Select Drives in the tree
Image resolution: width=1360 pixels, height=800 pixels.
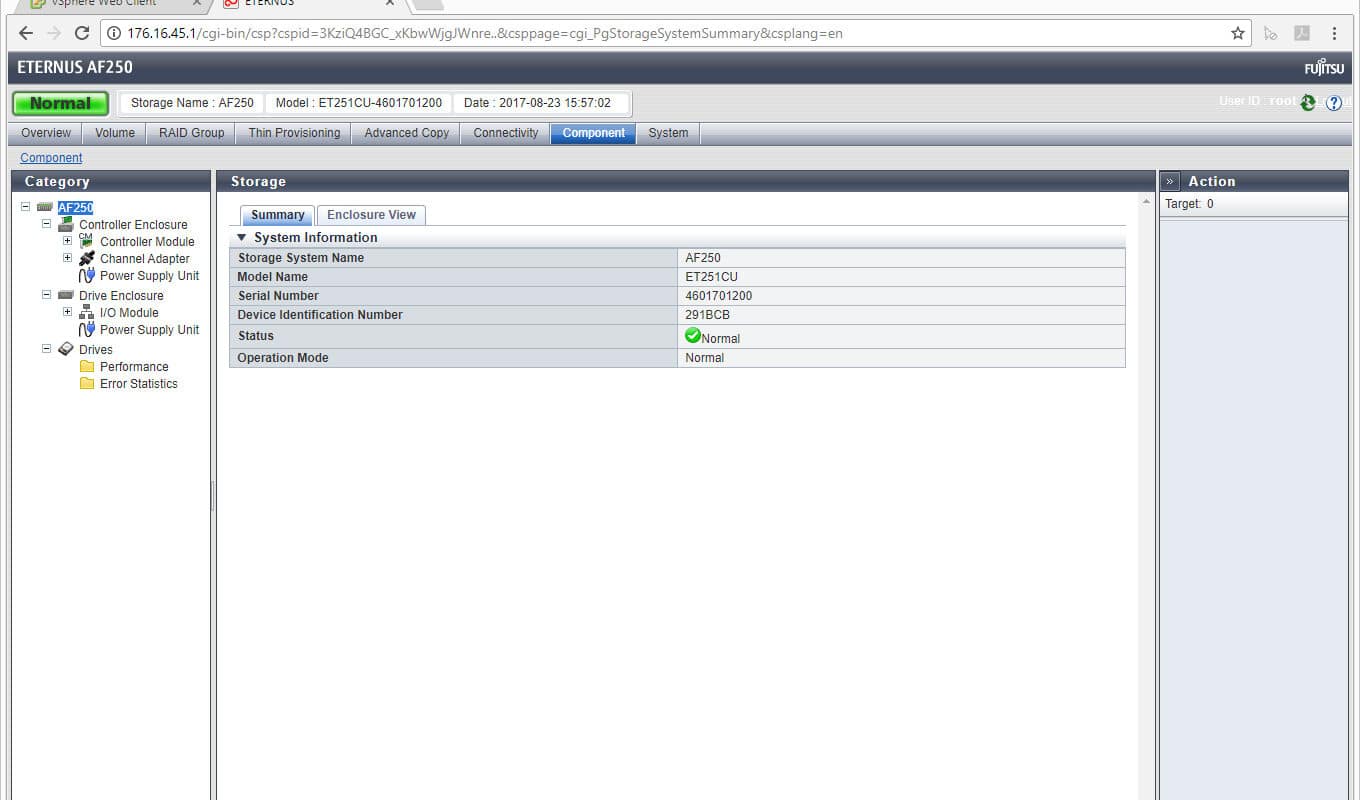(x=96, y=350)
